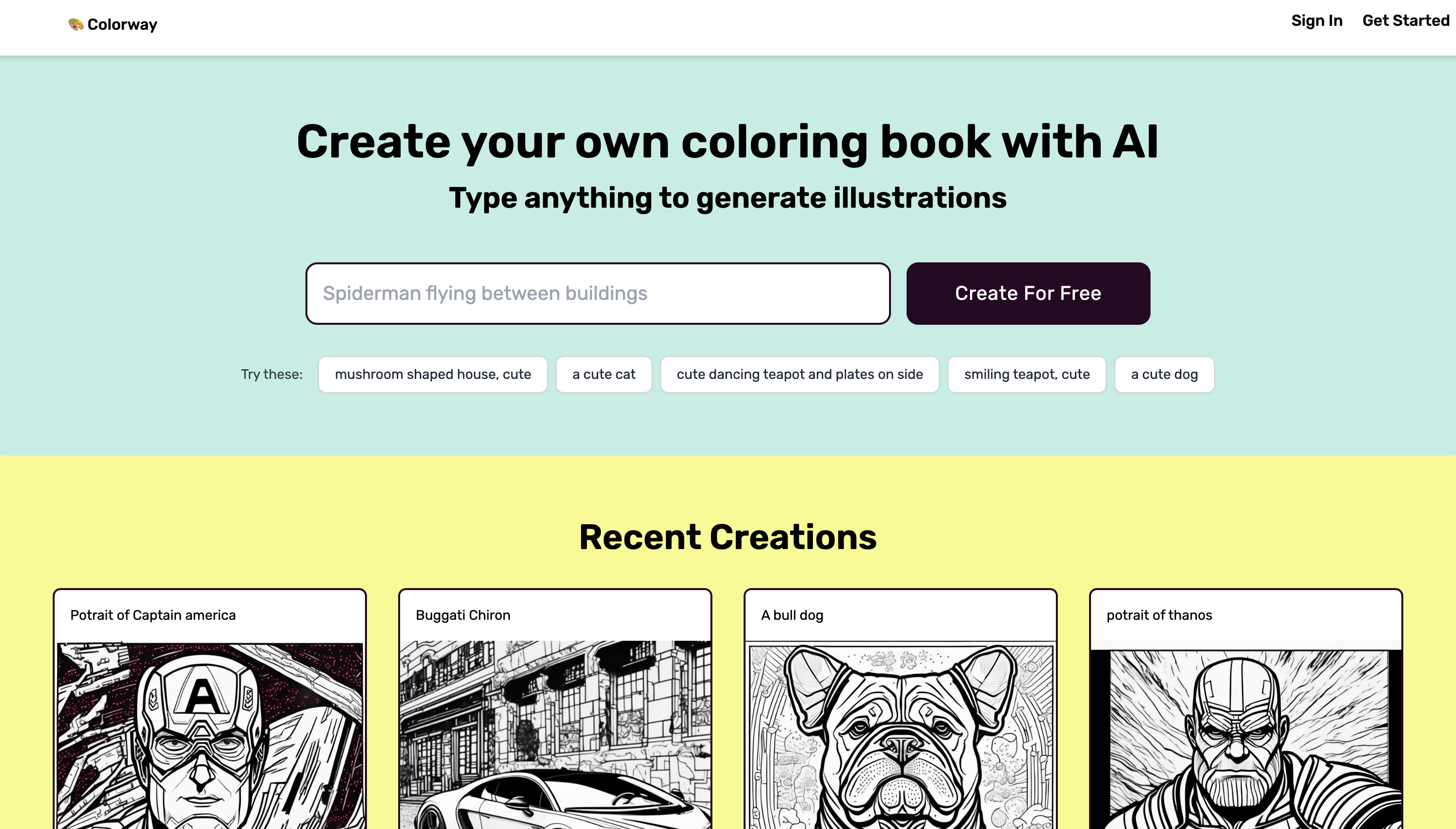
Task: Open the Sign In page
Action: point(1316,21)
